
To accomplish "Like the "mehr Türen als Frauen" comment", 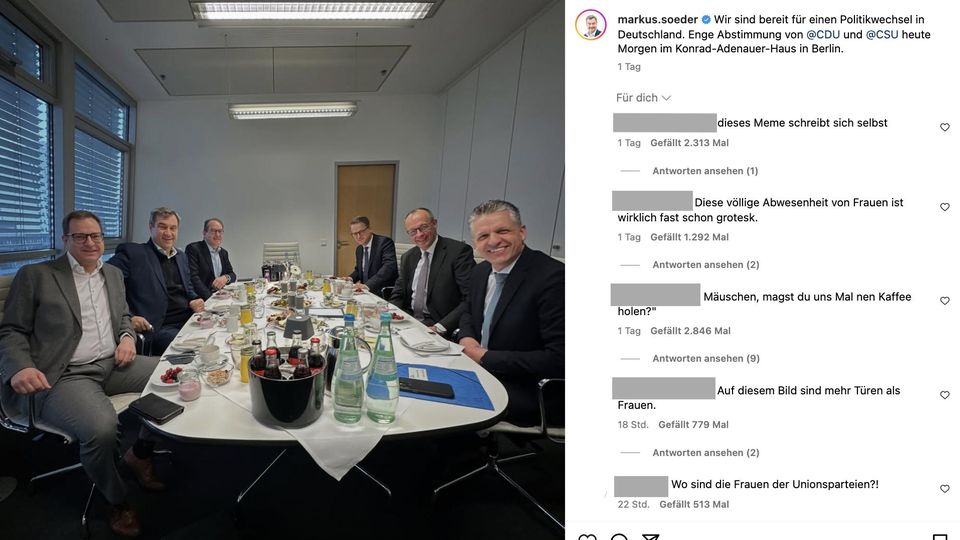I will tap(945, 395).
